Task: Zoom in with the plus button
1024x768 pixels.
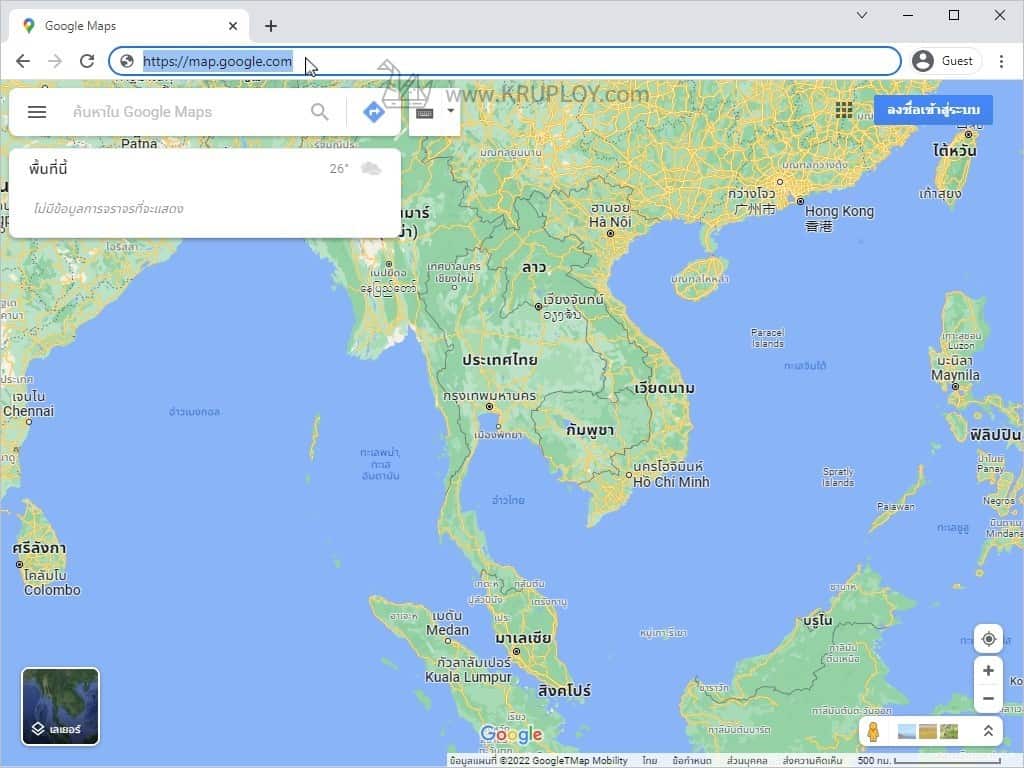Action: [x=988, y=671]
